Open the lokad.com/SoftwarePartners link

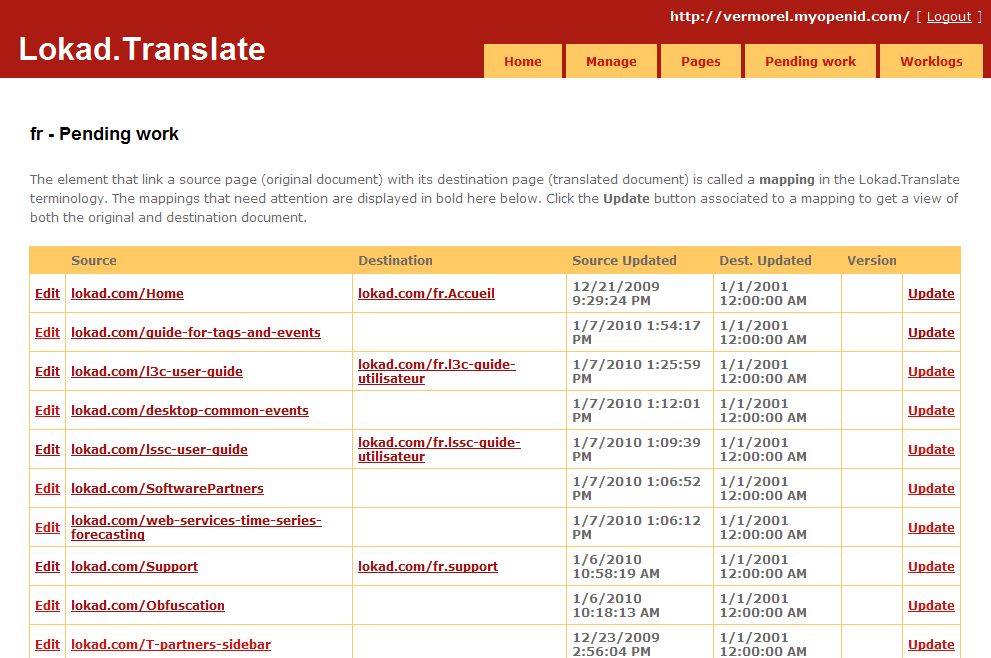(x=167, y=489)
